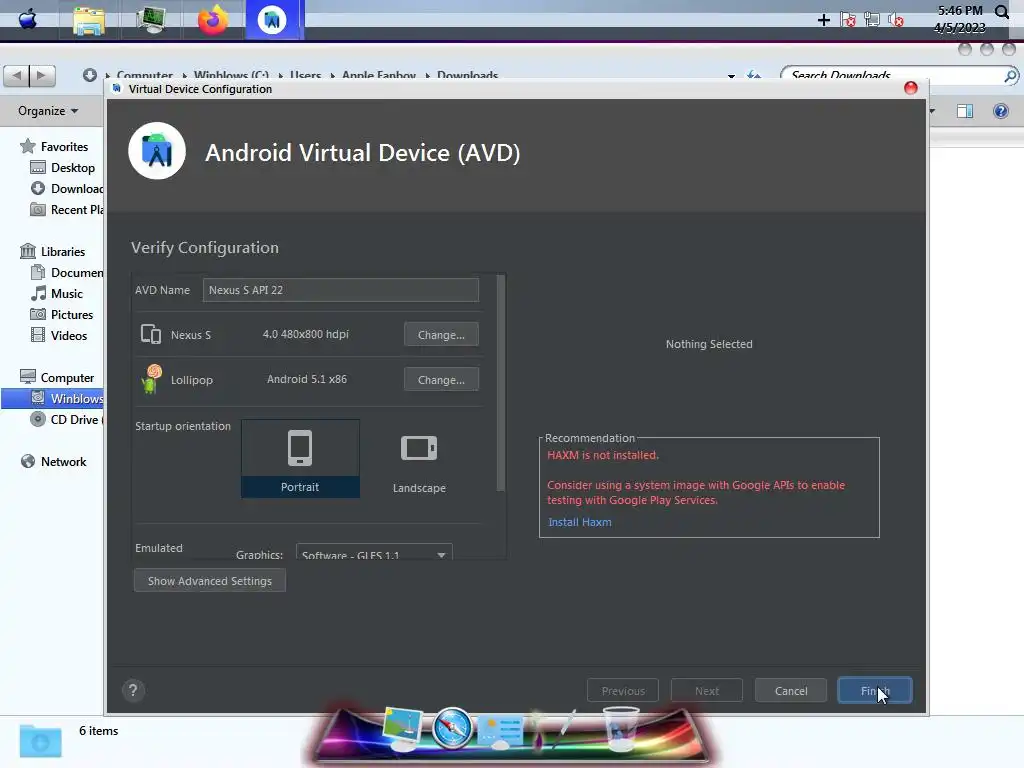Toggle the Explorer preview pane icon

pos(965,111)
